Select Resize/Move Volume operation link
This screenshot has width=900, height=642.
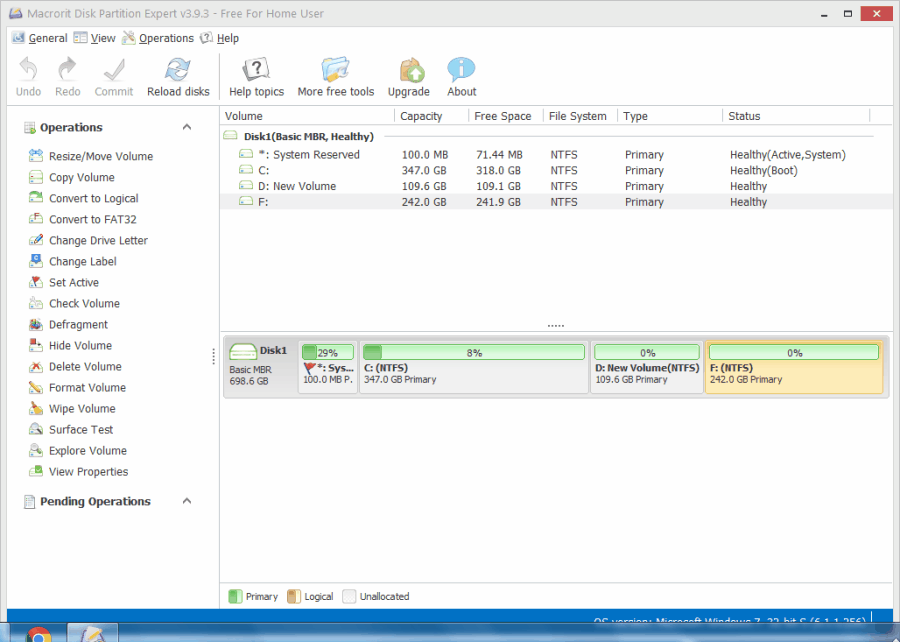(101, 156)
